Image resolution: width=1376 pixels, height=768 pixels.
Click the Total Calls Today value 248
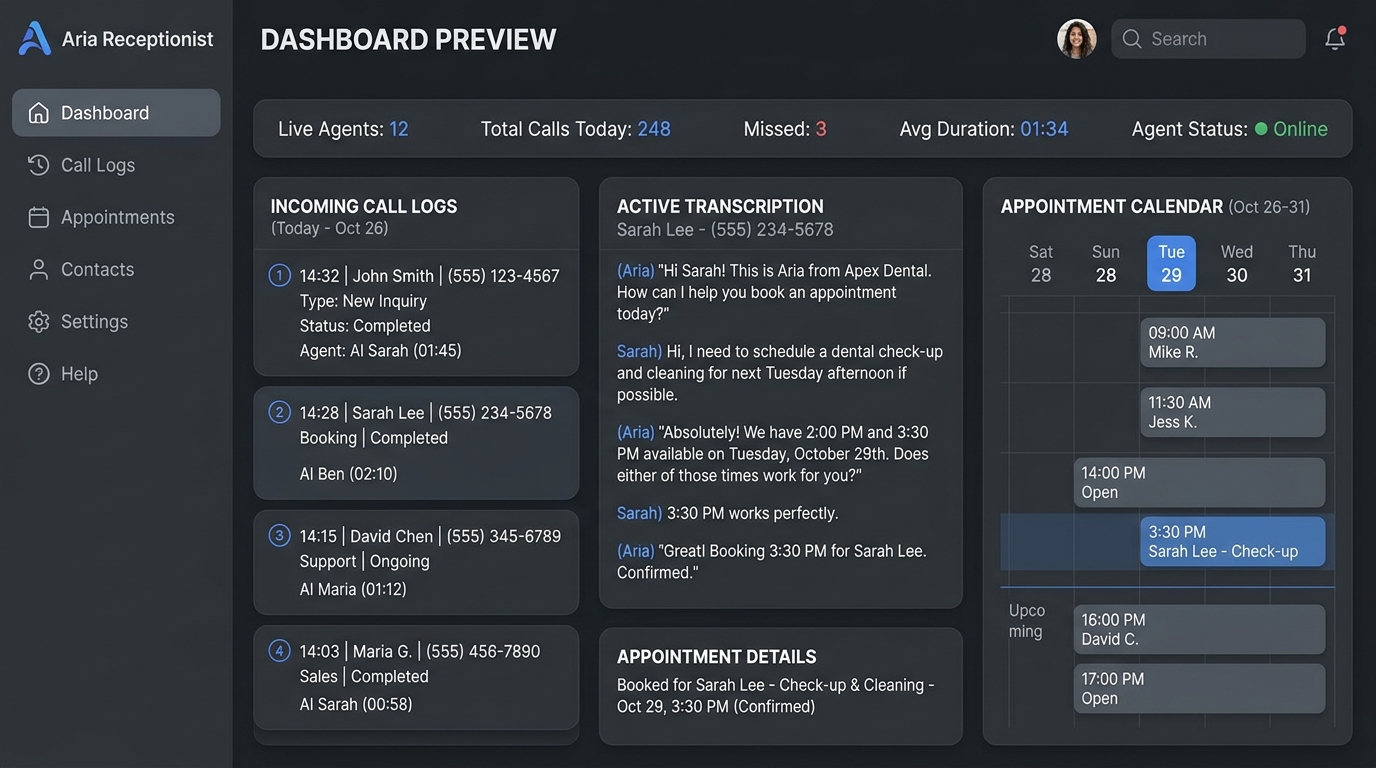pyautogui.click(x=654, y=129)
